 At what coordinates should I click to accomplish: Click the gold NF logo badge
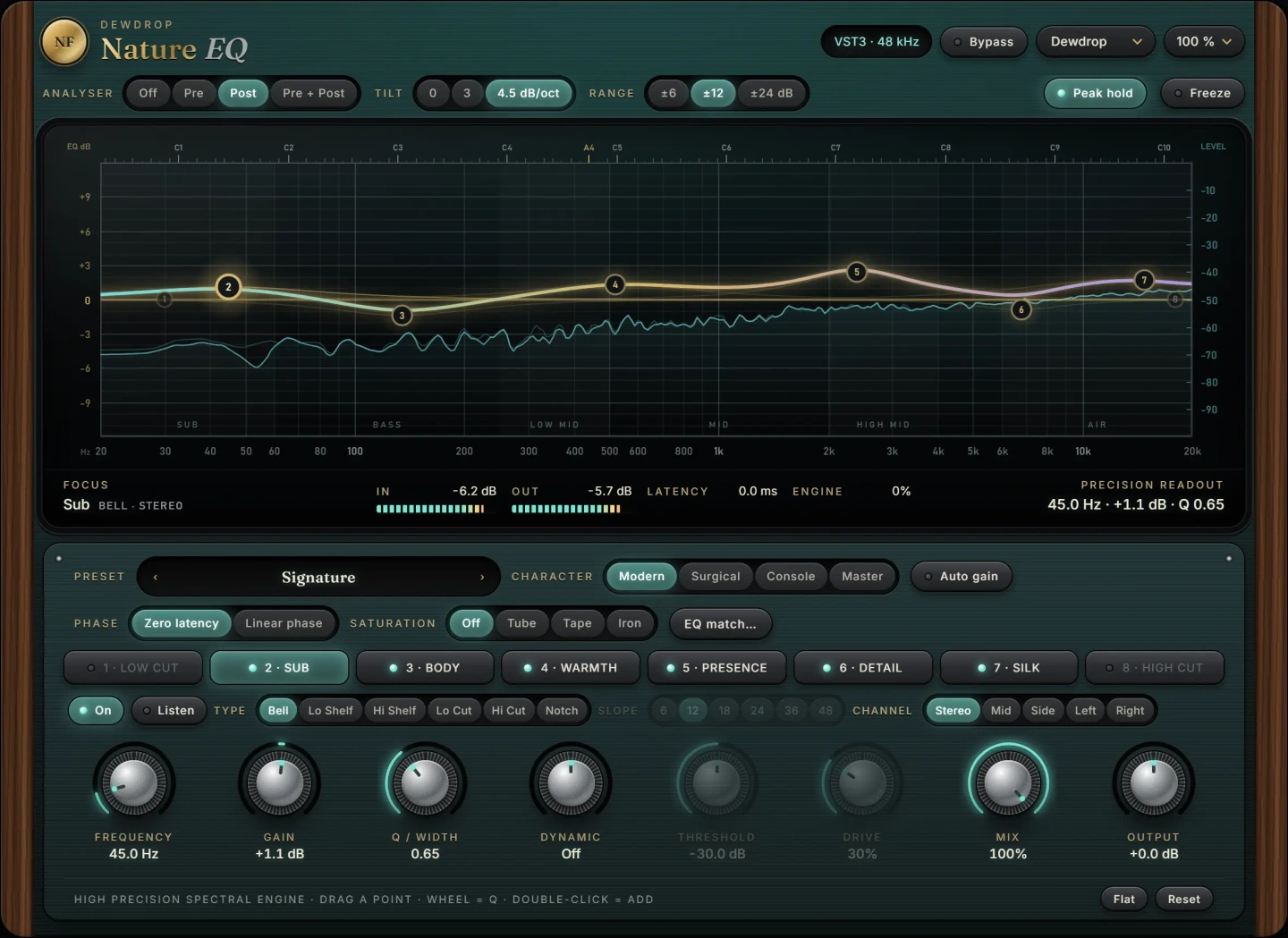64,42
